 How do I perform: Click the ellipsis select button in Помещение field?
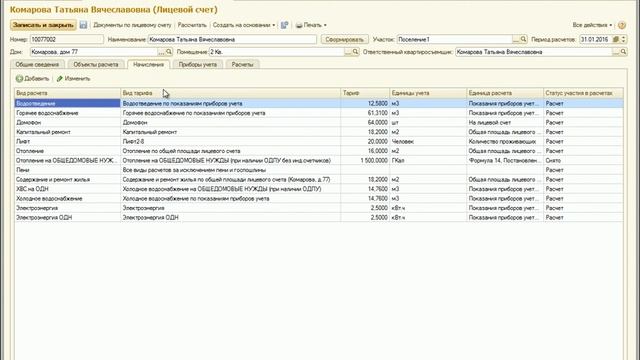coord(348,52)
